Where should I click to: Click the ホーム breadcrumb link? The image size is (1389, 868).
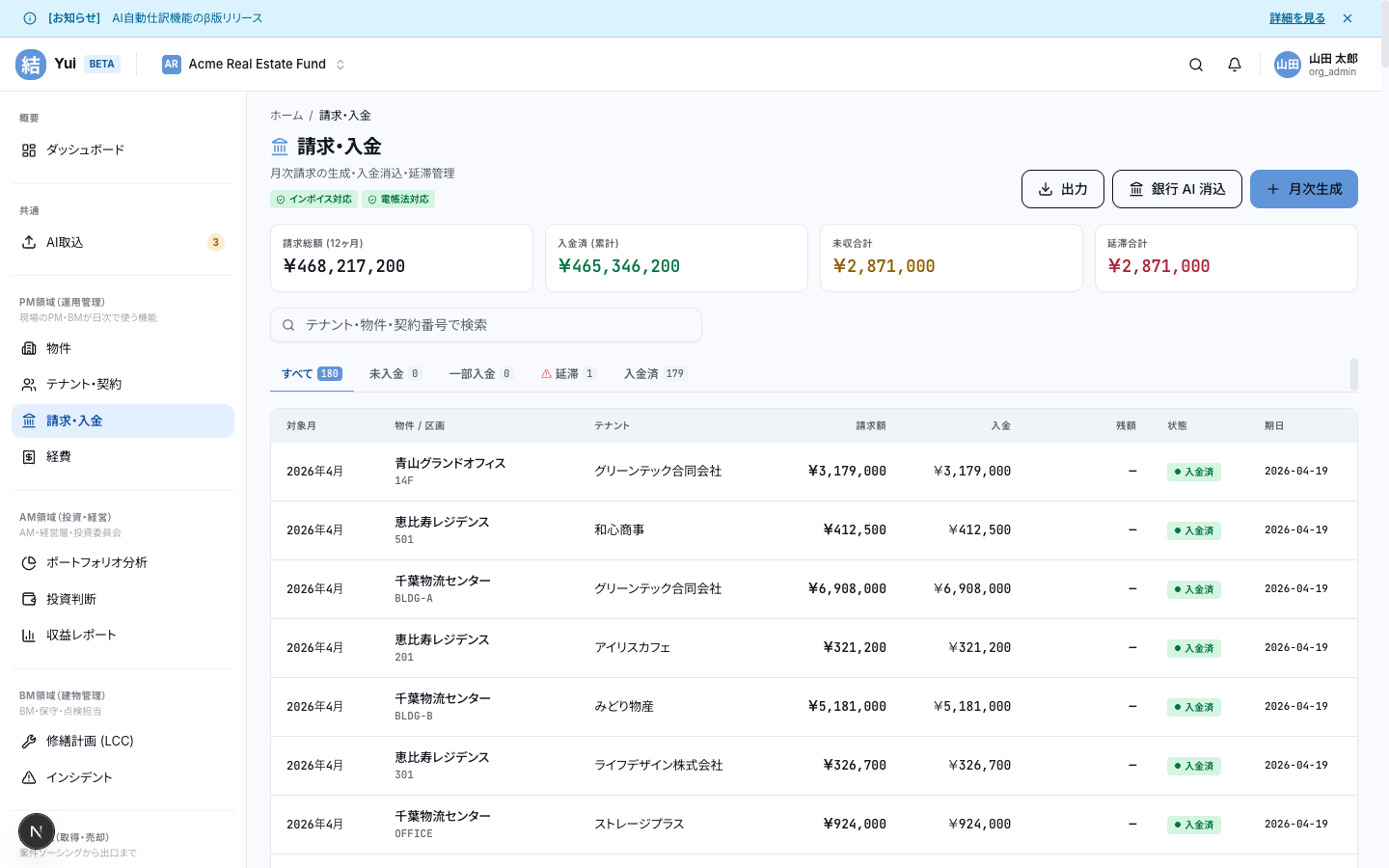(286, 116)
